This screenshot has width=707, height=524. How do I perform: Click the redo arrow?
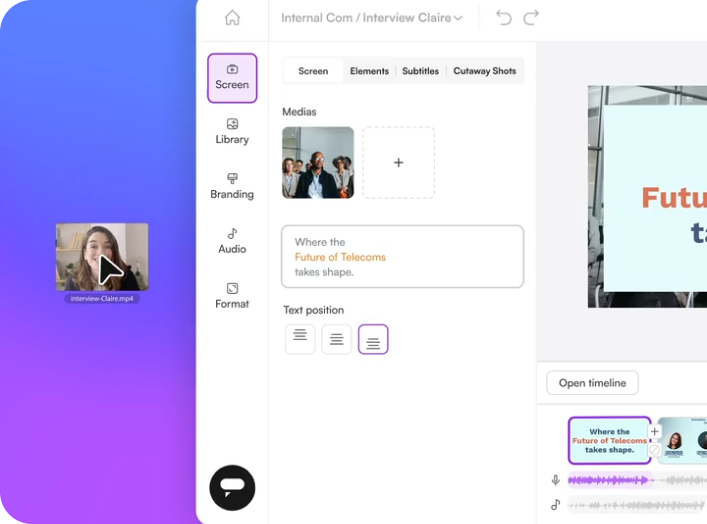tap(531, 18)
